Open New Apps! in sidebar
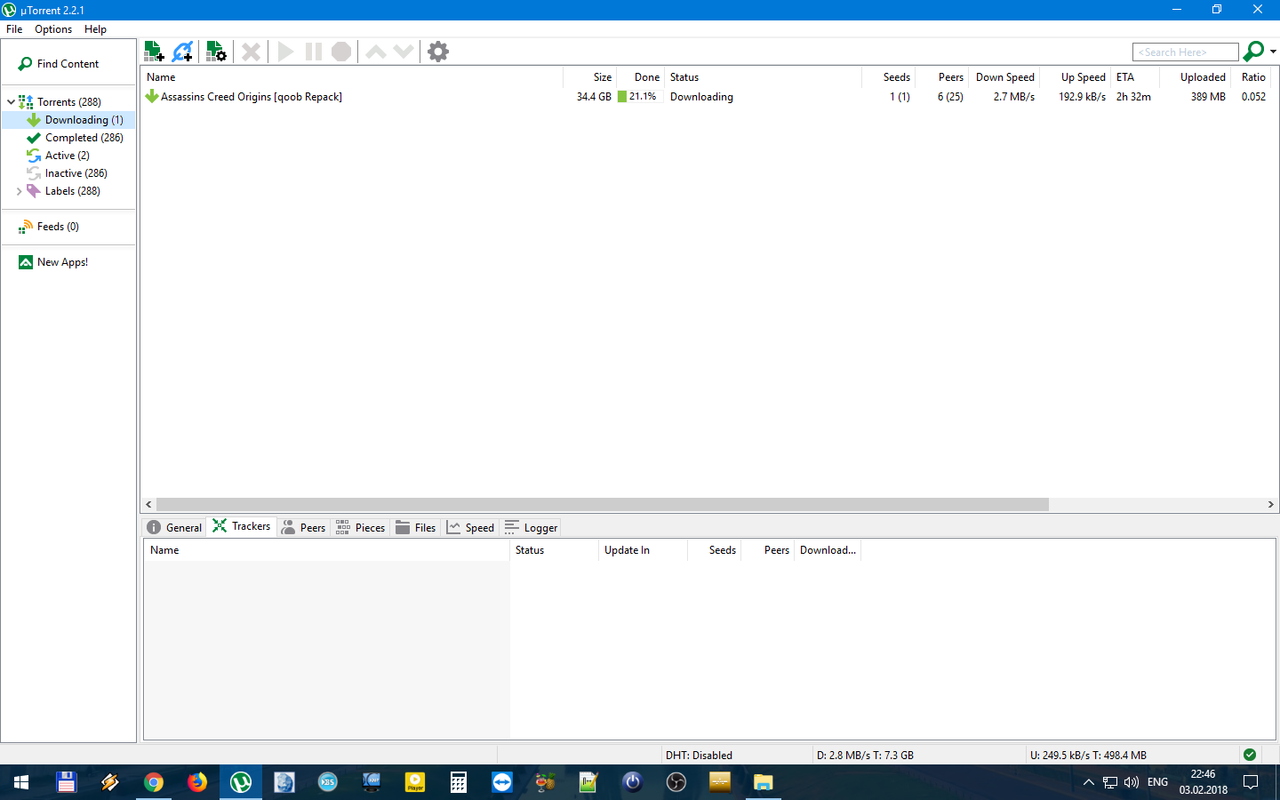1280x800 pixels. (62, 262)
